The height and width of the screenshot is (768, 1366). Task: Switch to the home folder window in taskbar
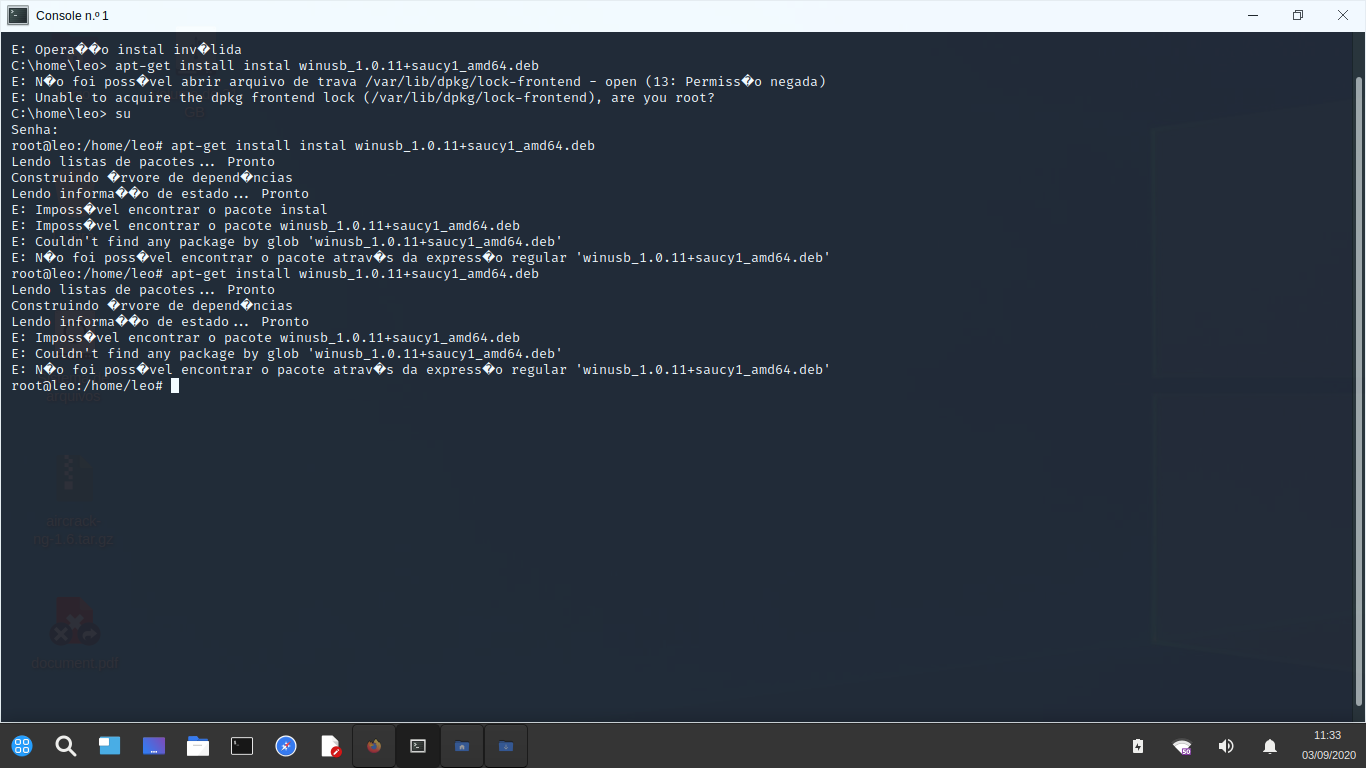click(x=462, y=746)
